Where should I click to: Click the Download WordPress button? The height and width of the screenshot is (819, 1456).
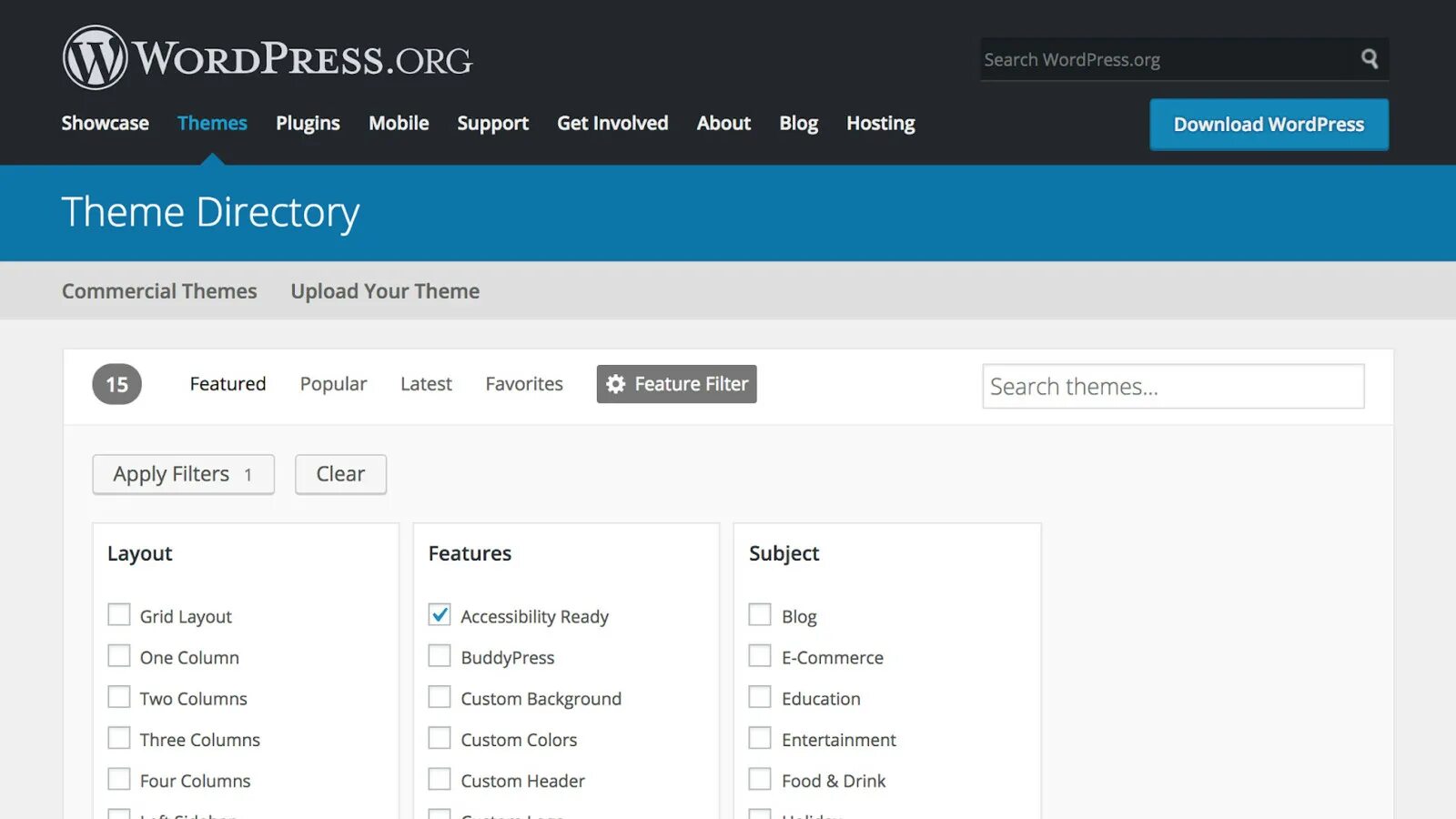pos(1269,125)
